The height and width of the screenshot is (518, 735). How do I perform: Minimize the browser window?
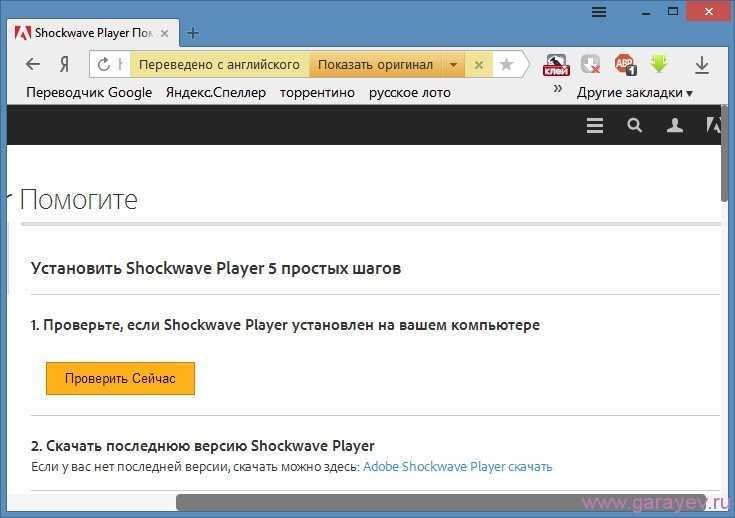(x=646, y=12)
